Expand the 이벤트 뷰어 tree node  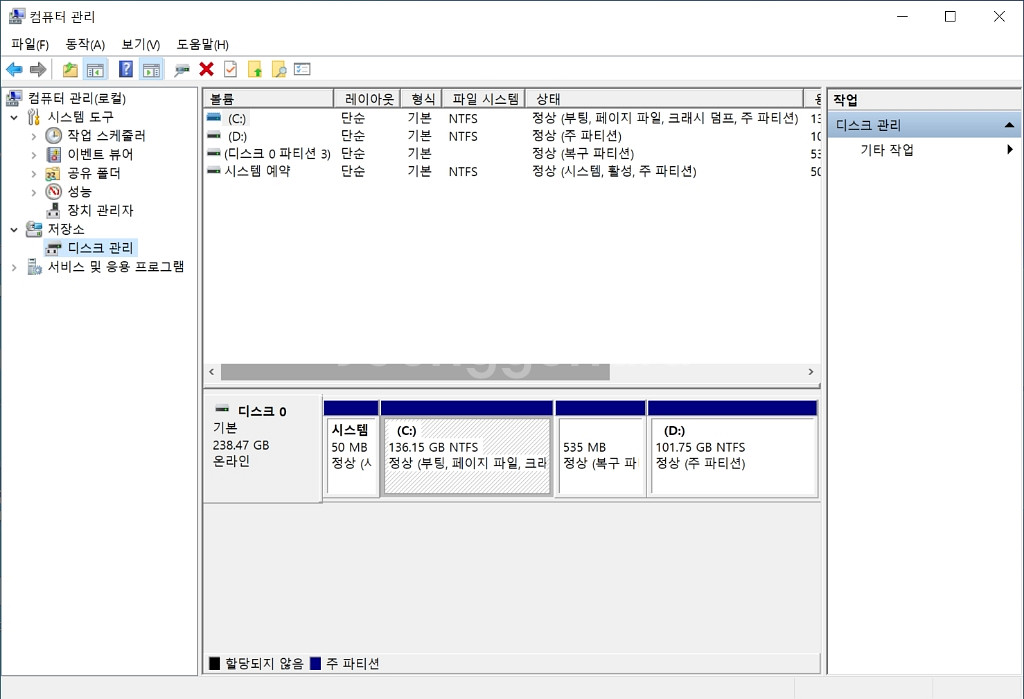pyautogui.click(x=34, y=155)
